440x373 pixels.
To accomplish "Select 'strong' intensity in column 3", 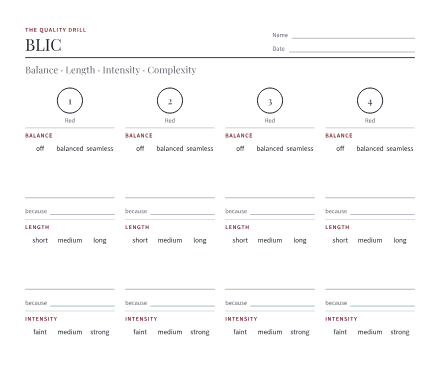I will point(300,332).
